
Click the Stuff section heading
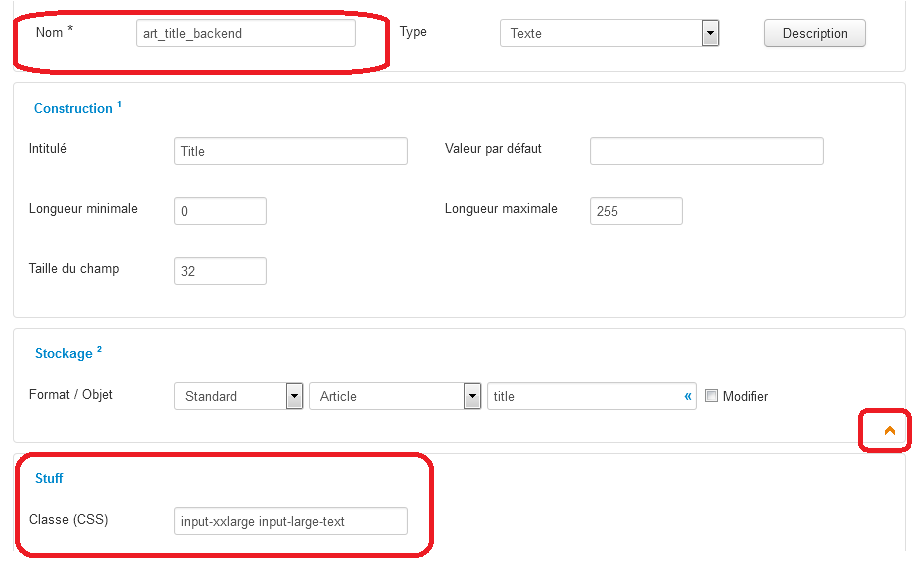[49, 478]
